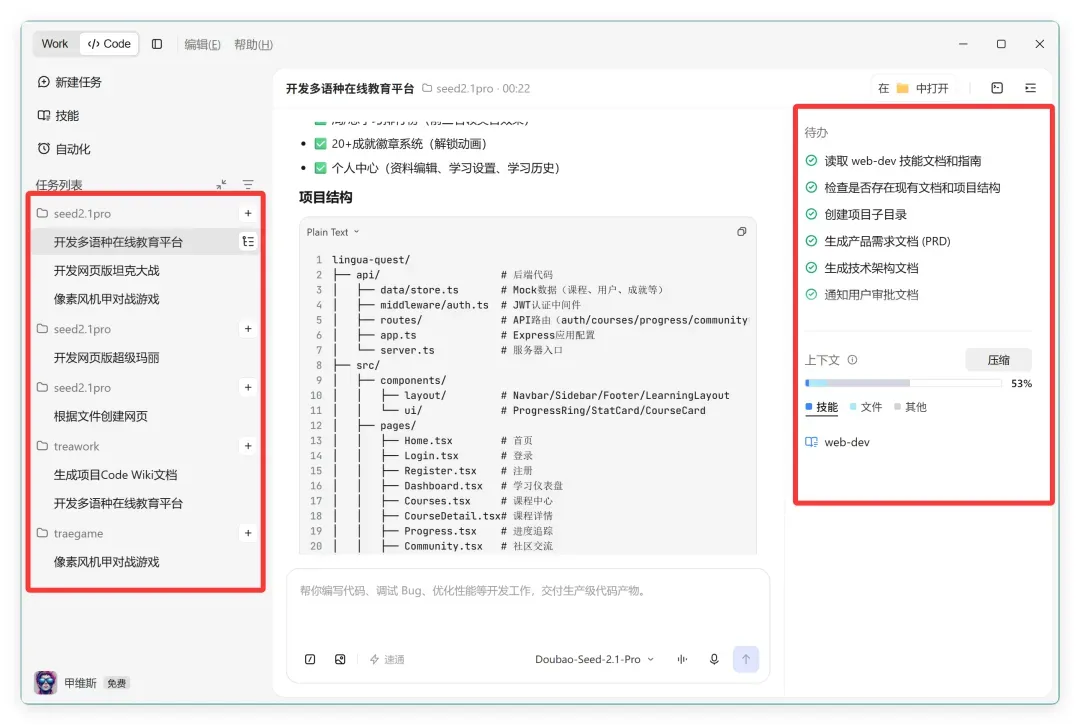Create a new task via 新建任务
The height and width of the screenshot is (725, 1080).
(x=70, y=82)
